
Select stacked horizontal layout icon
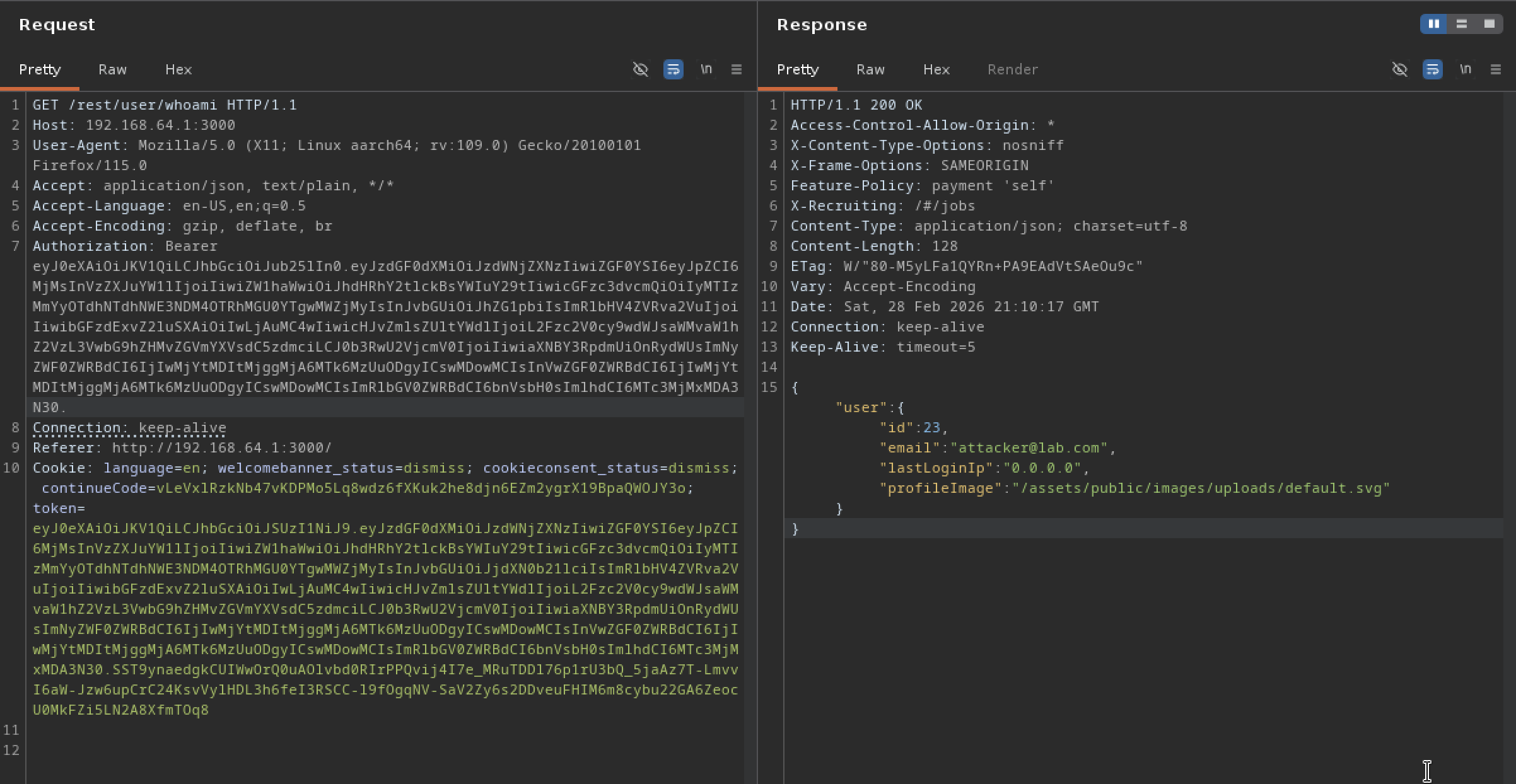1461,24
